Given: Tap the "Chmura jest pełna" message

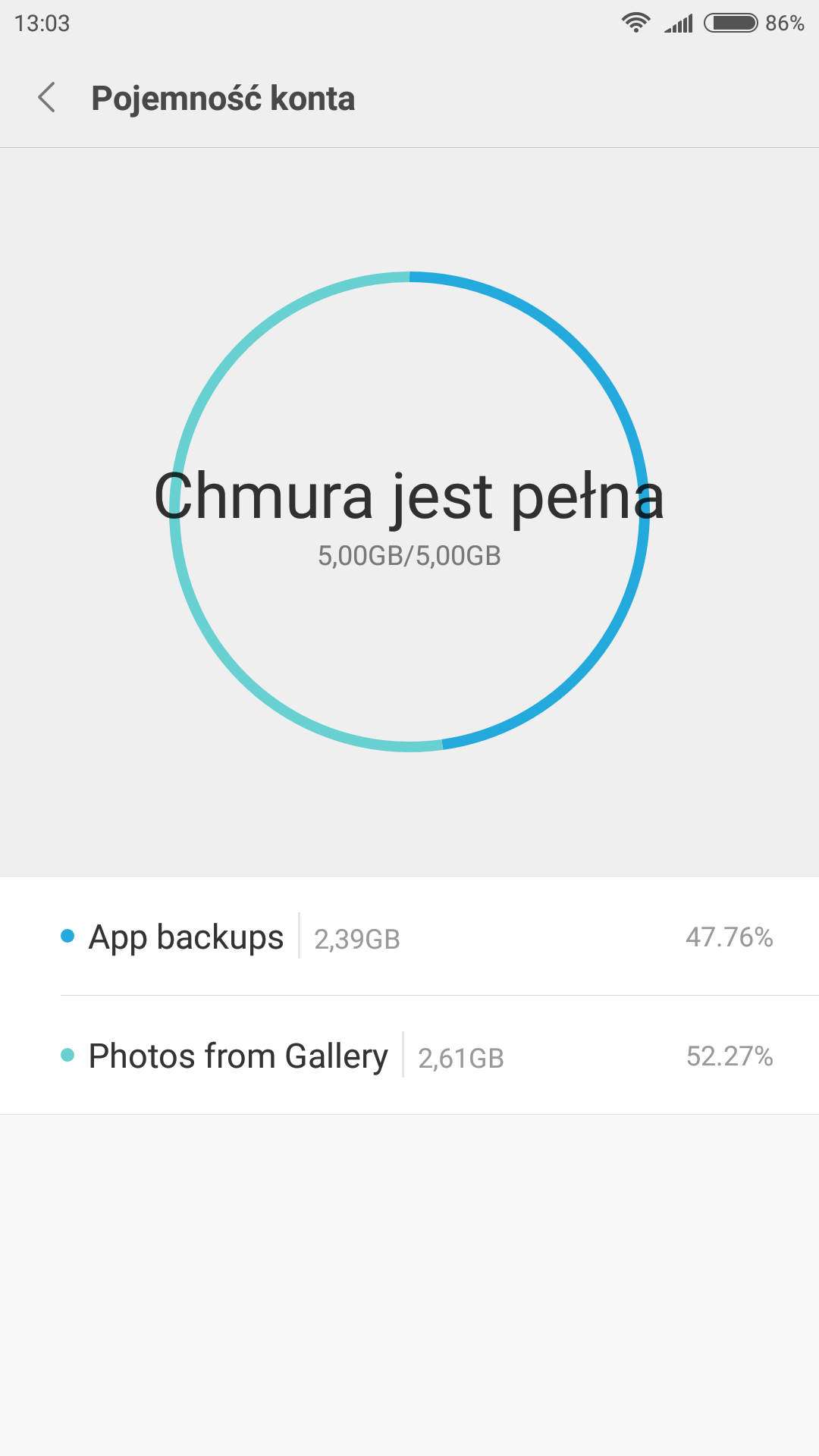Looking at the screenshot, I should tap(409, 497).
